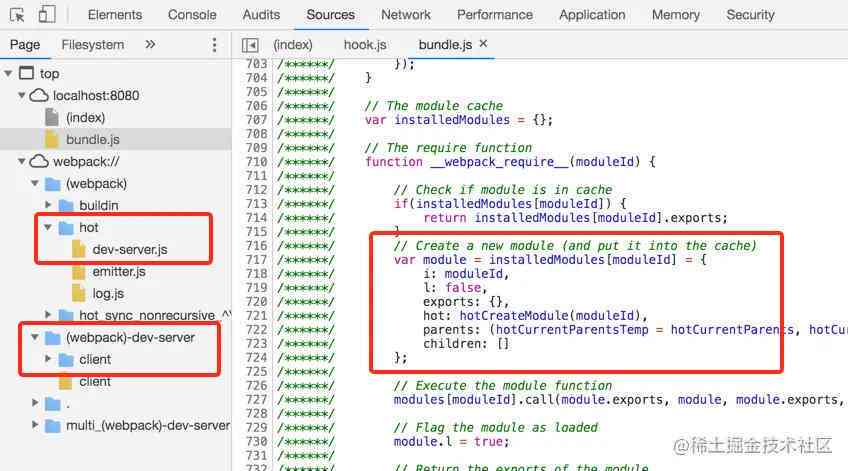Click the dev-server.js file icon
848x471 pixels.
click(79, 249)
